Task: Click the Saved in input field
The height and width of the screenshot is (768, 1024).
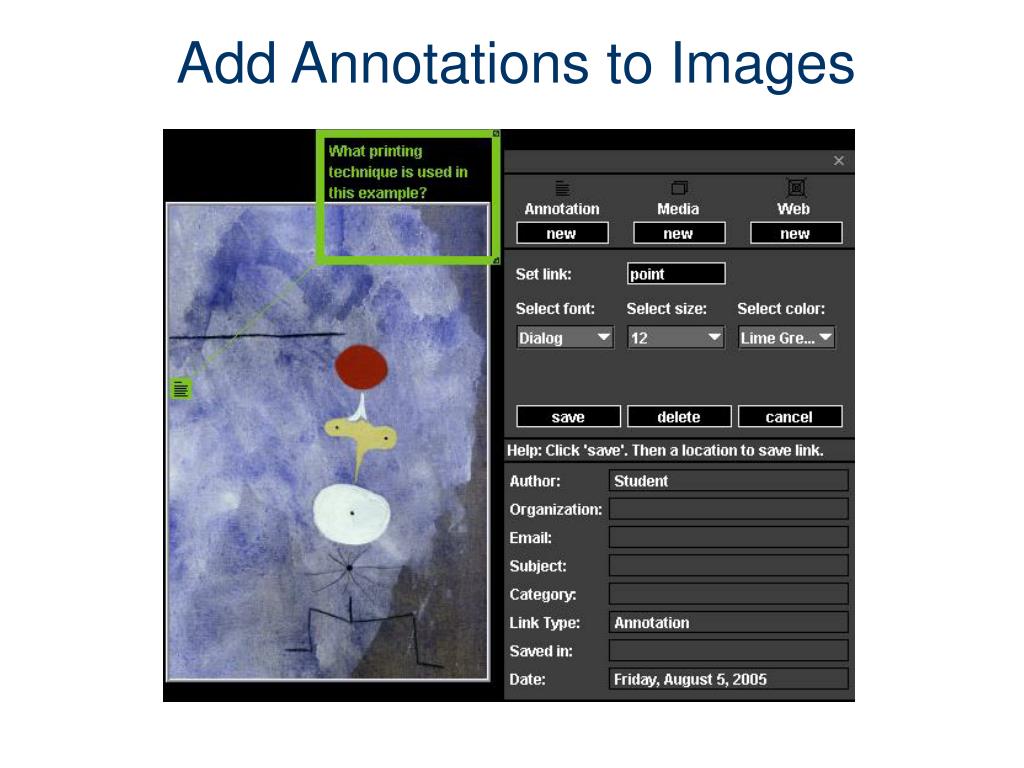Action: coord(729,650)
